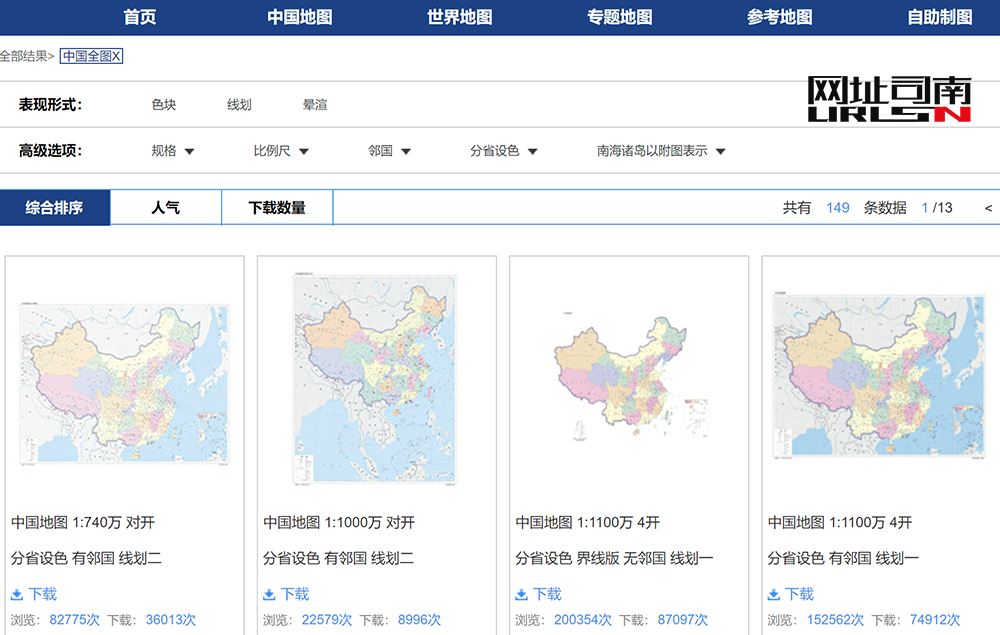Image resolution: width=1000 pixels, height=635 pixels.
Task: Select 晕渲 display style
Action: (x=315, y=104)
